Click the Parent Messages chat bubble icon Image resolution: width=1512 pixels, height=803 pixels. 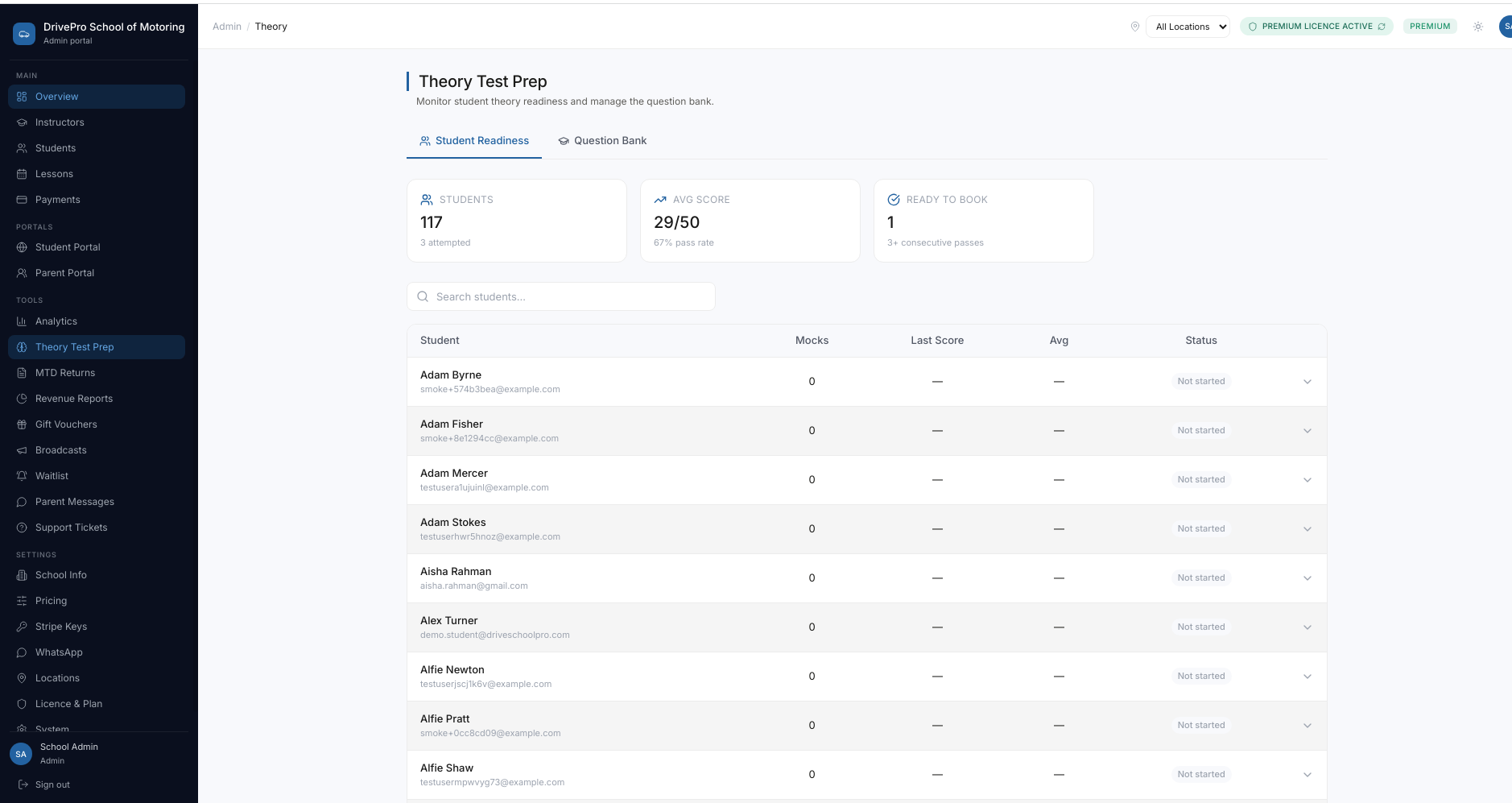22,502
